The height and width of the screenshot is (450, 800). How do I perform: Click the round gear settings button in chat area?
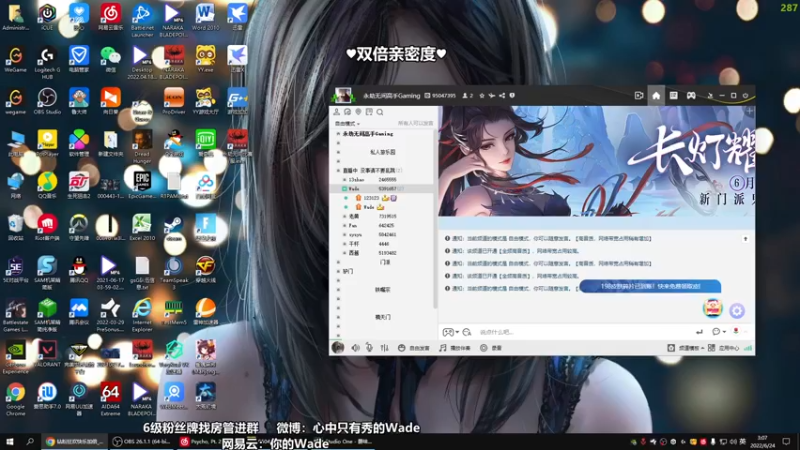click(737, 310)
